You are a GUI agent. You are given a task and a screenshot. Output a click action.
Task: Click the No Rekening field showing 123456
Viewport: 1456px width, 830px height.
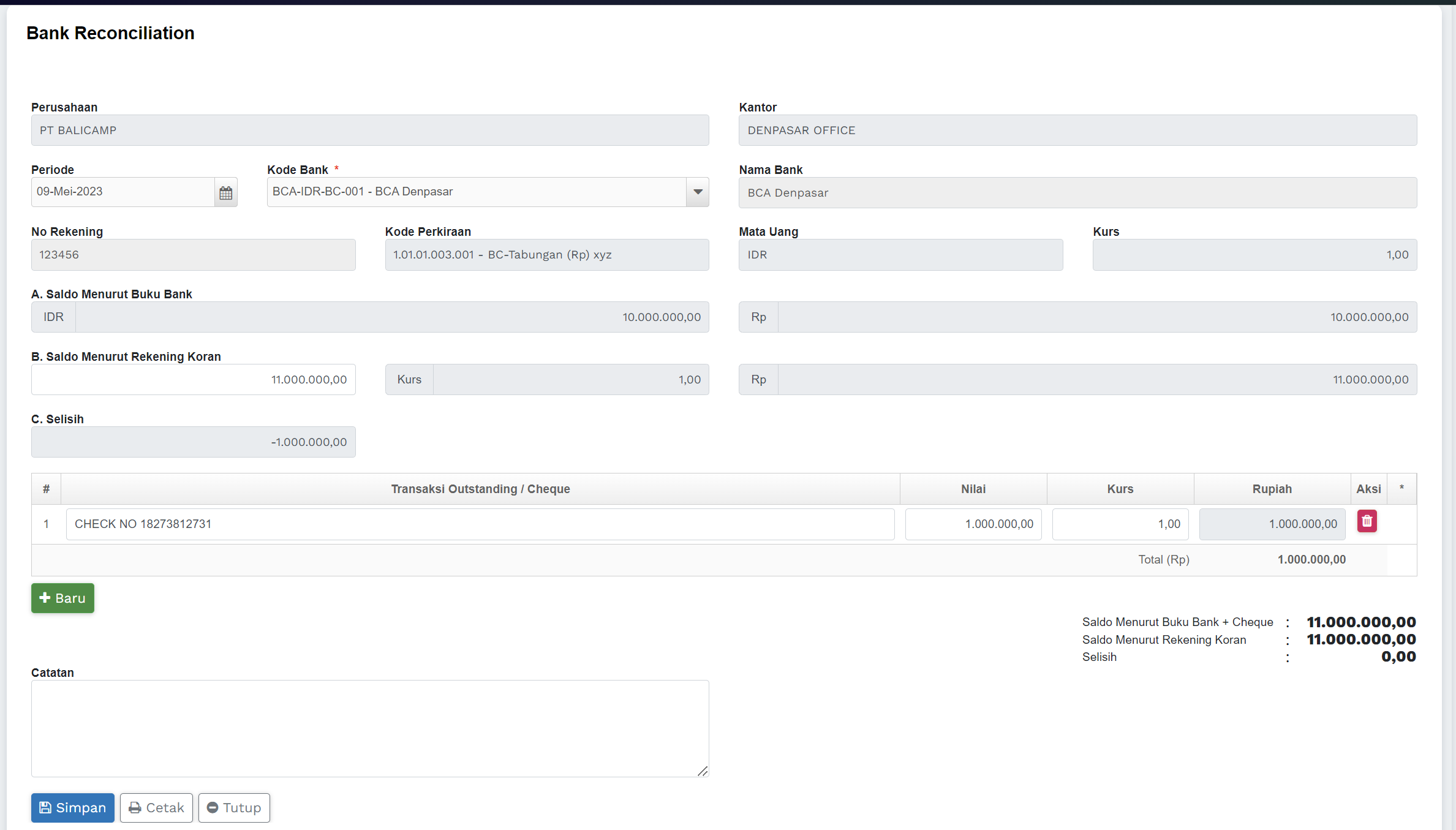click(193, 255)
